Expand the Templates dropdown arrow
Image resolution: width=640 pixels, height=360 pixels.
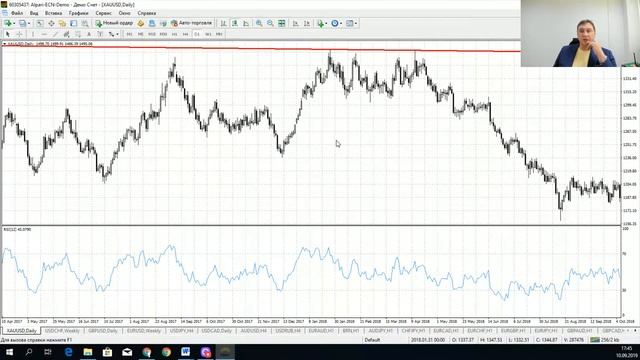pos(356,23)
